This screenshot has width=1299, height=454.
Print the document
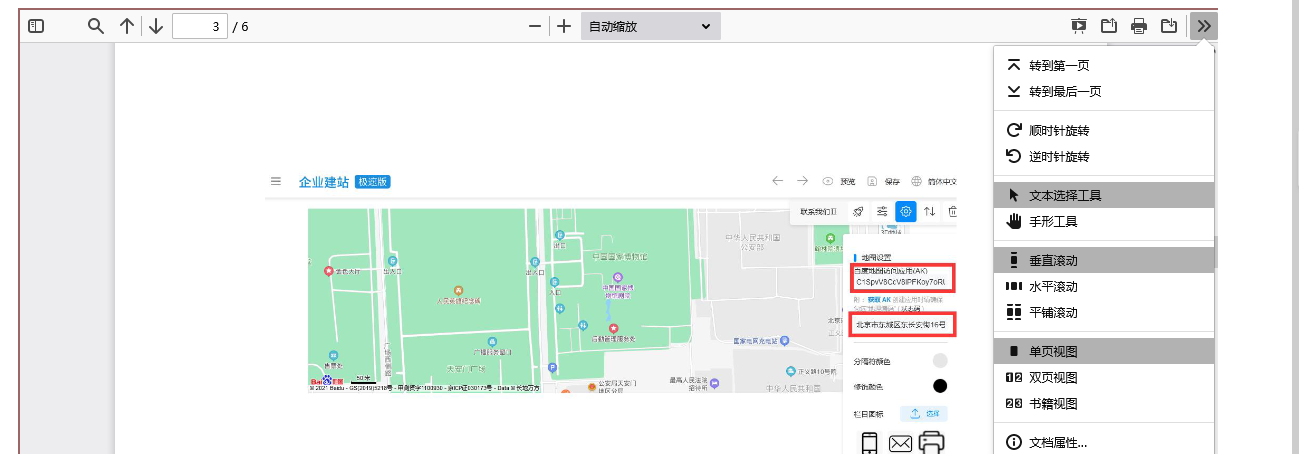pyautogui.click(x=1138, y=26)
